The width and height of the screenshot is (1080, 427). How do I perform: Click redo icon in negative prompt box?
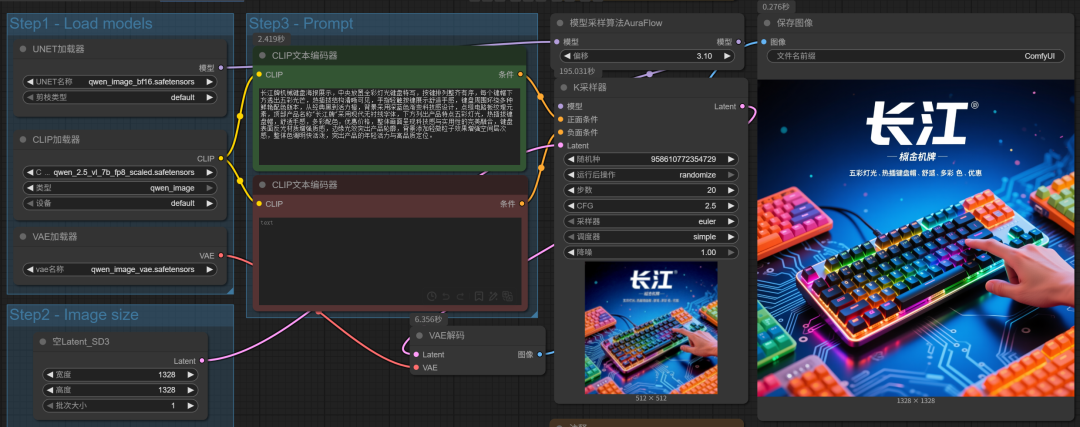tap(459, 296)
